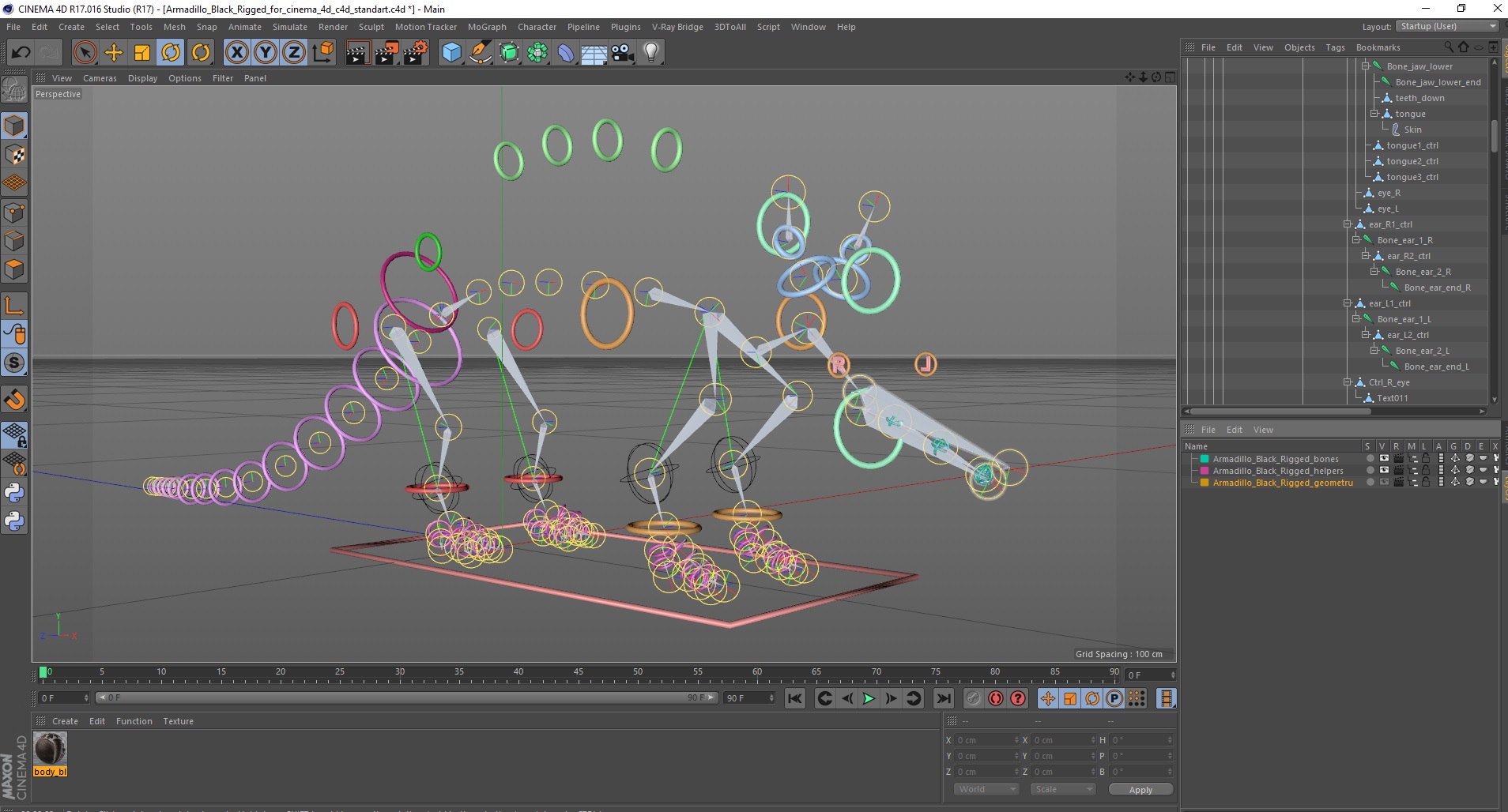Image resolution: width=1508 pixels, height=812 pixels.
Task: Open the spline Pen tool
Action: tap(481, 53)
